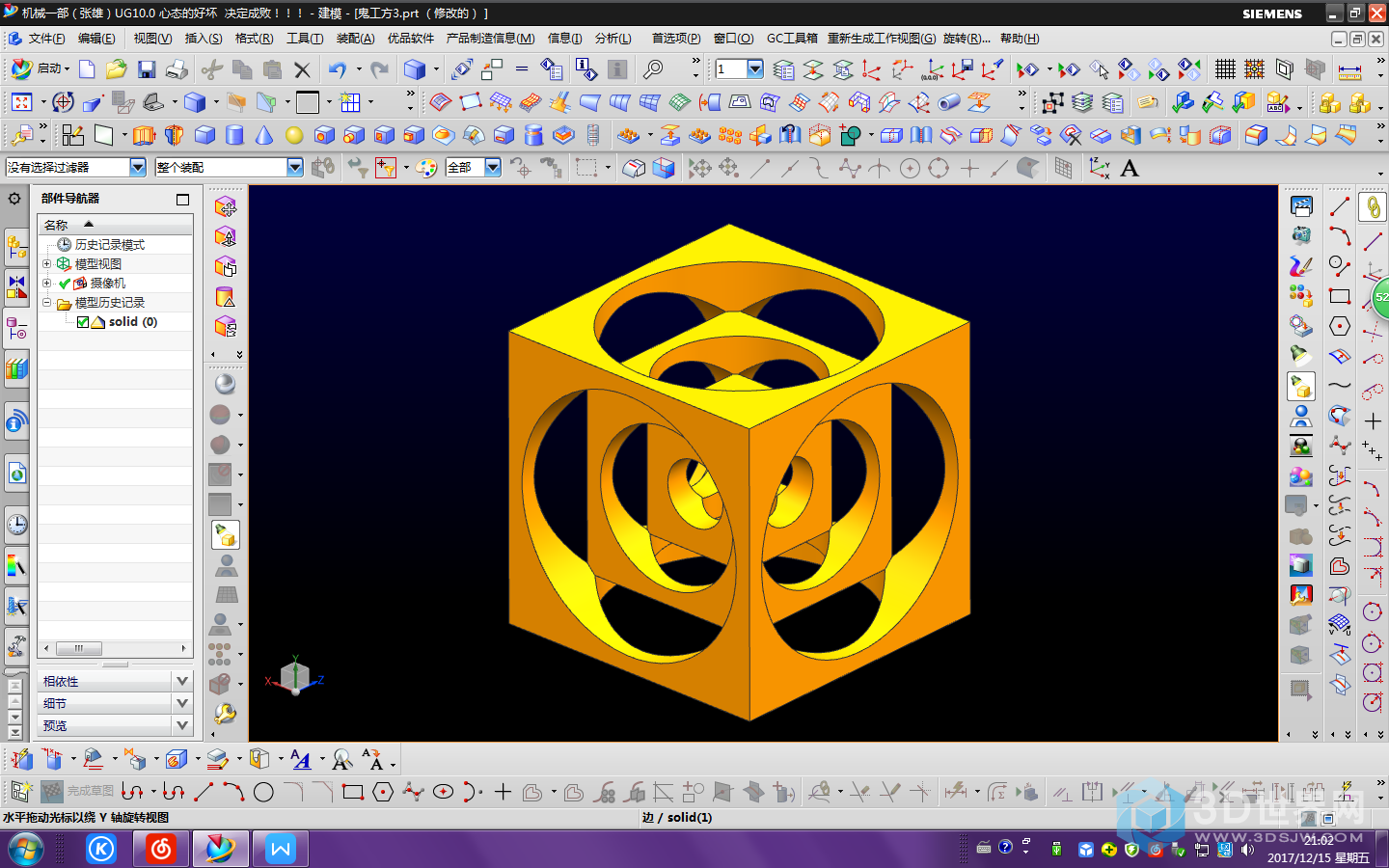Open a file with the folder icon
Screen dimensions: 1389x868
click(117, 69)
